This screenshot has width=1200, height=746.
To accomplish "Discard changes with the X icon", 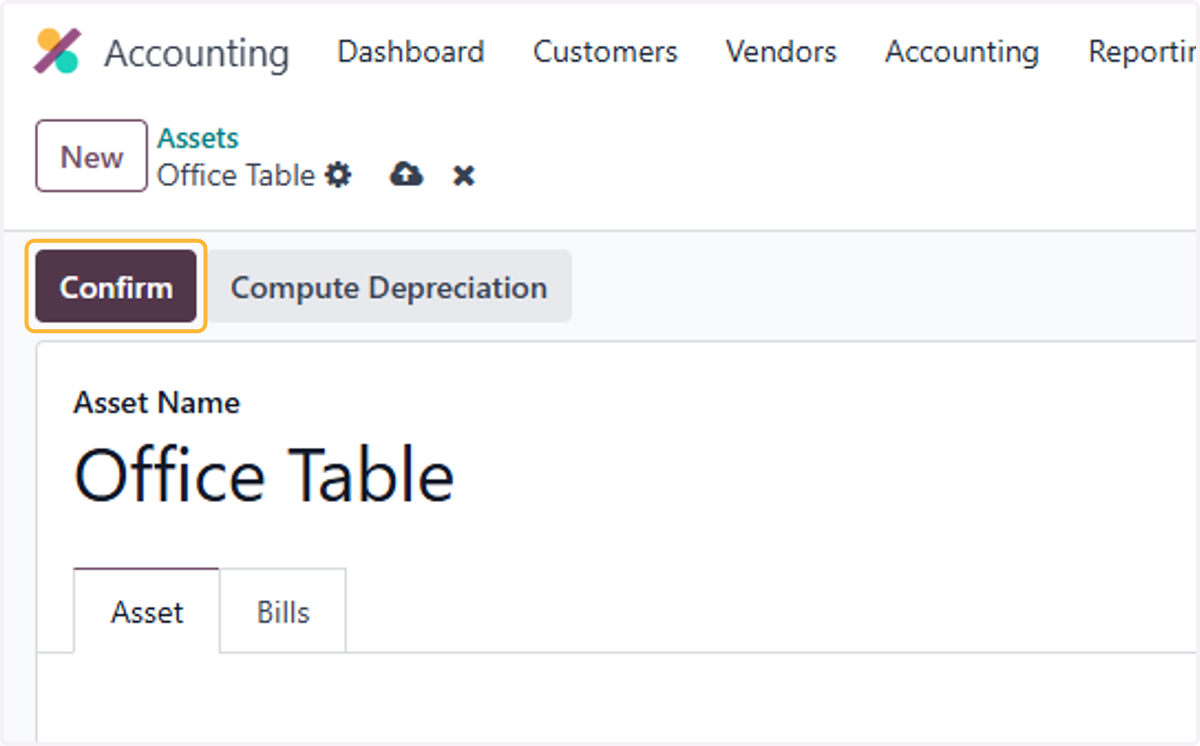I will point(463,176).
